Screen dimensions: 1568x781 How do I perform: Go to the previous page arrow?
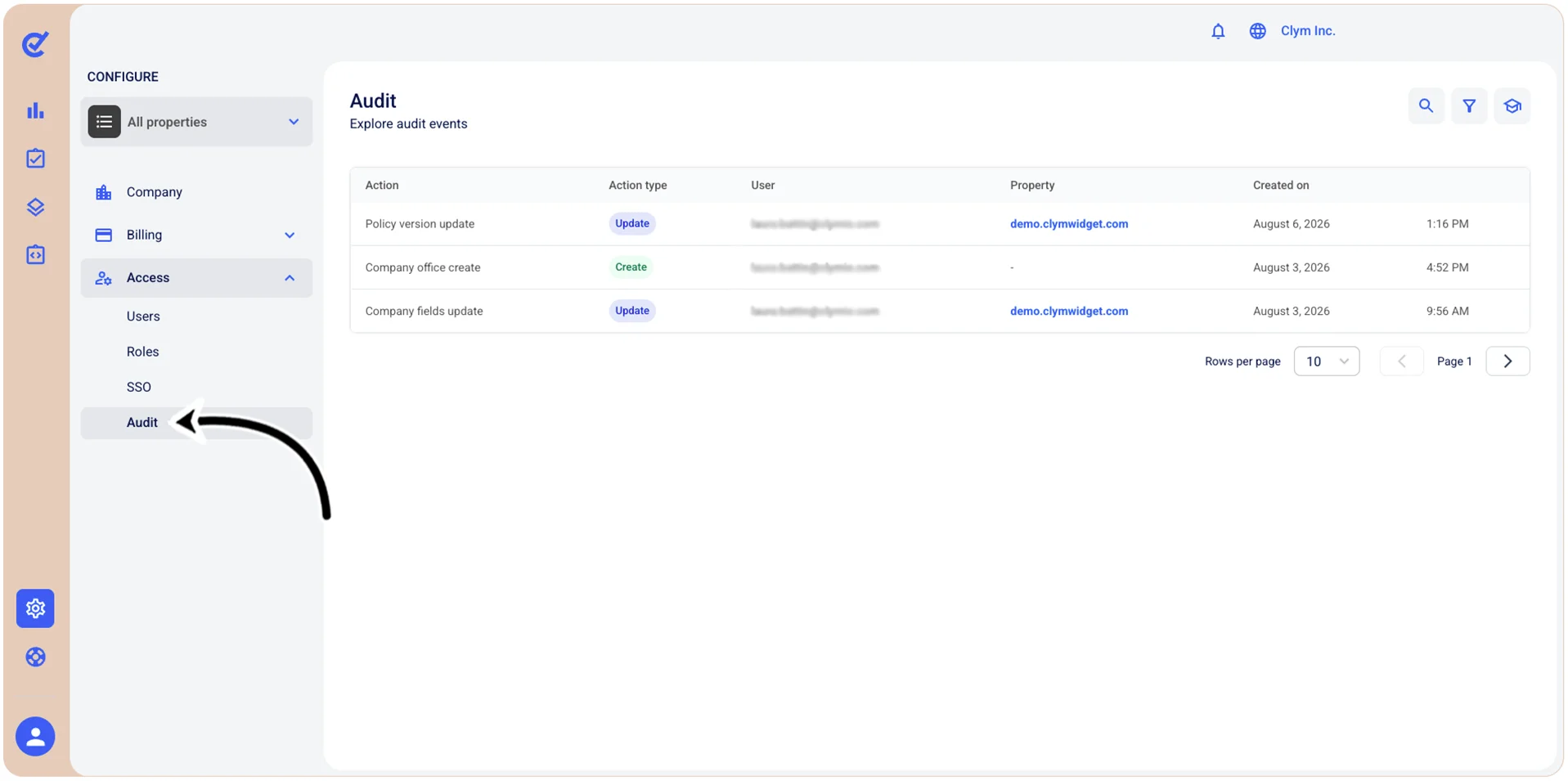(1401, 361)
